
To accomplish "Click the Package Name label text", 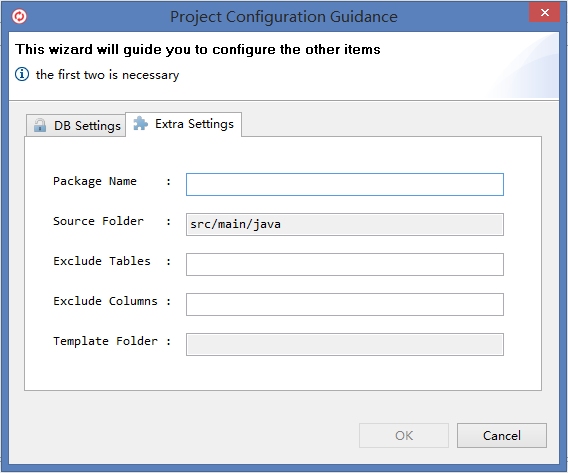I will point(95,181).
